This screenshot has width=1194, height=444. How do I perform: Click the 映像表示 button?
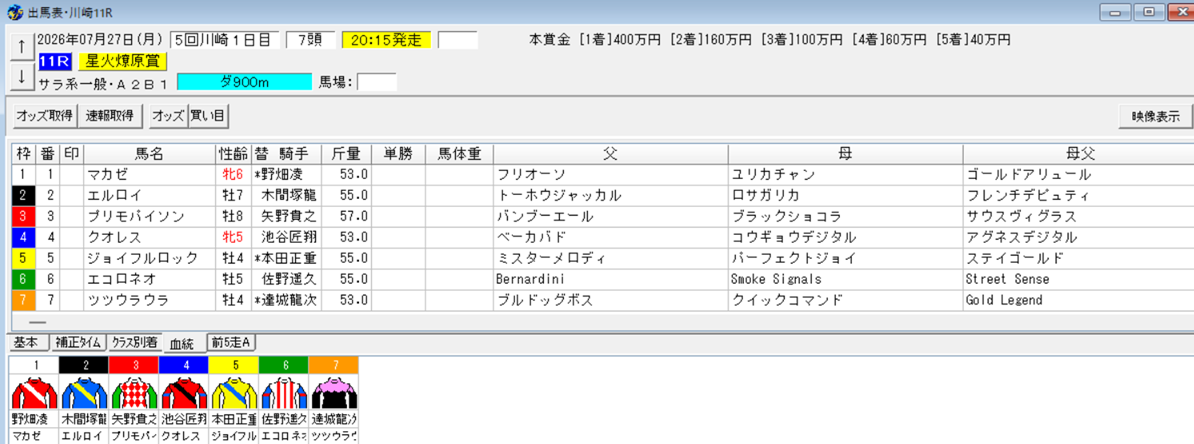point(1155,116)
